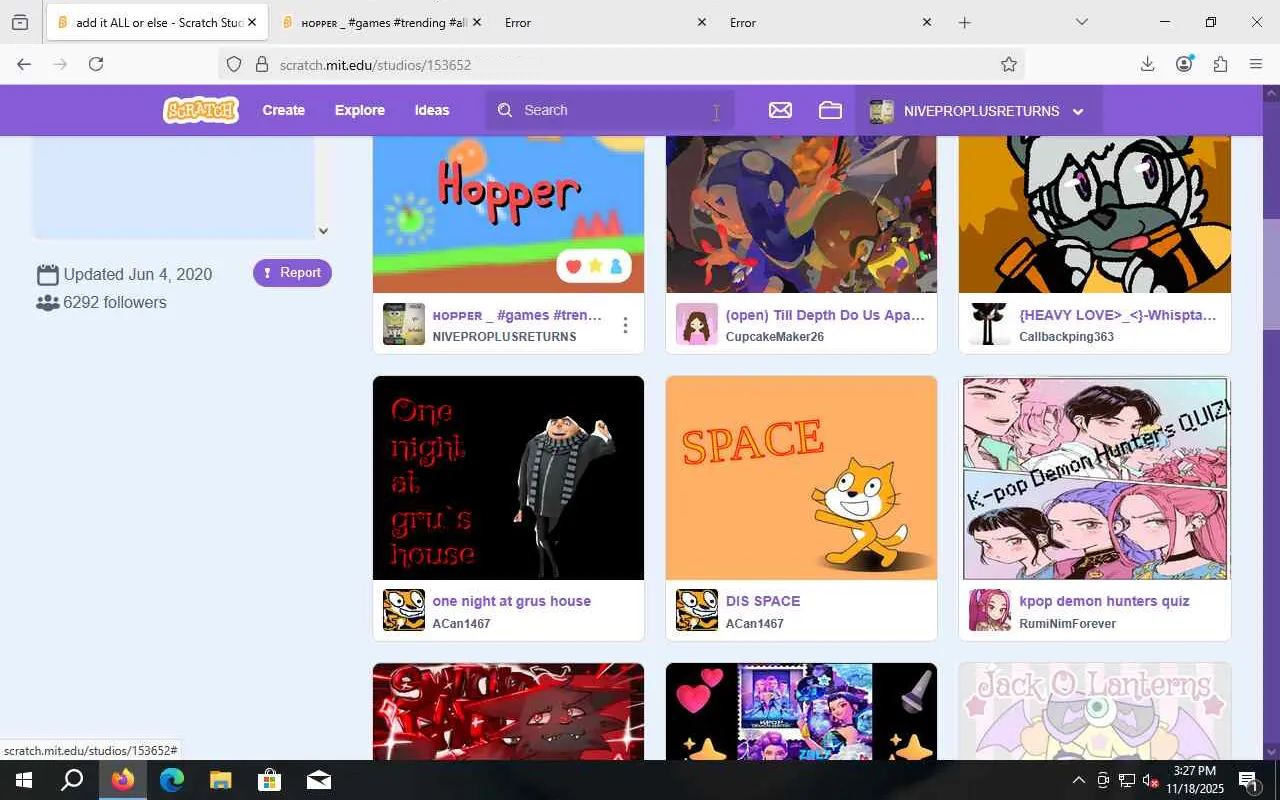
Task: Click the NIVEPROPLUSRETURNS profile avatar in navbar
Action: (881, 111)
